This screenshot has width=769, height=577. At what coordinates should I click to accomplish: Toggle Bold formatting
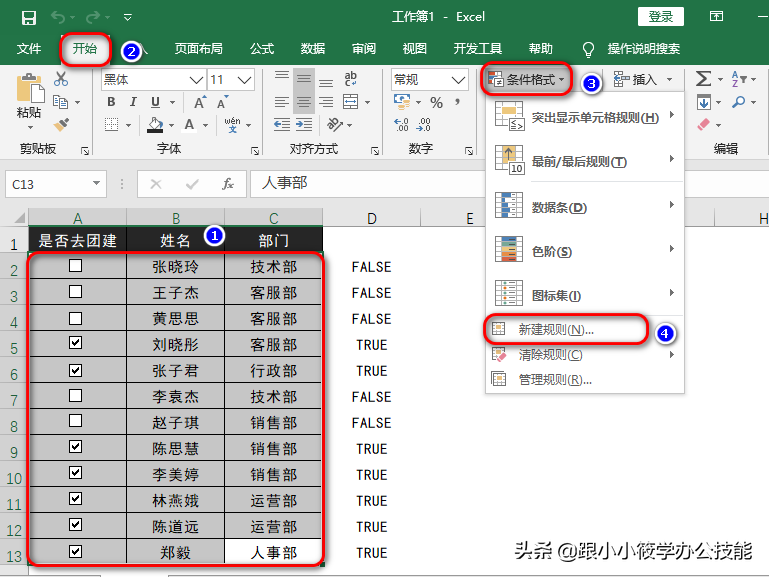[x=111, y=102]
